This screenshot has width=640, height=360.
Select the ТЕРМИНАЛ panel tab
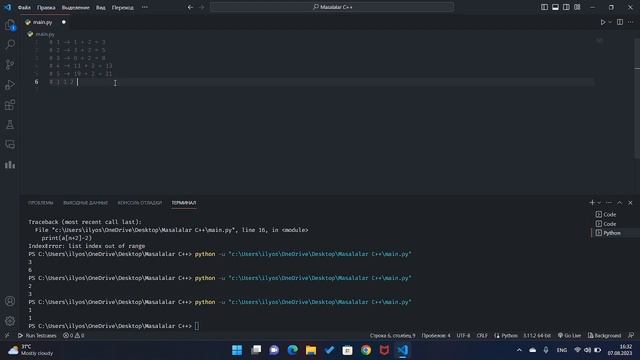[184, 203]
